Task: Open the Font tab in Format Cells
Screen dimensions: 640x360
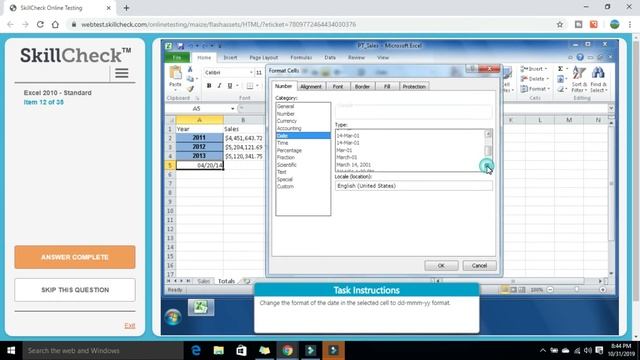Action: tap(338, 87)
